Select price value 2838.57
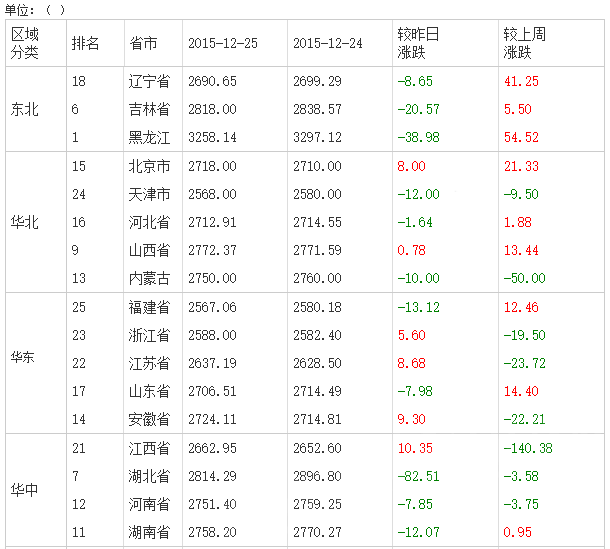This screenshot has width=610, height=549. [x=317, y=109]
